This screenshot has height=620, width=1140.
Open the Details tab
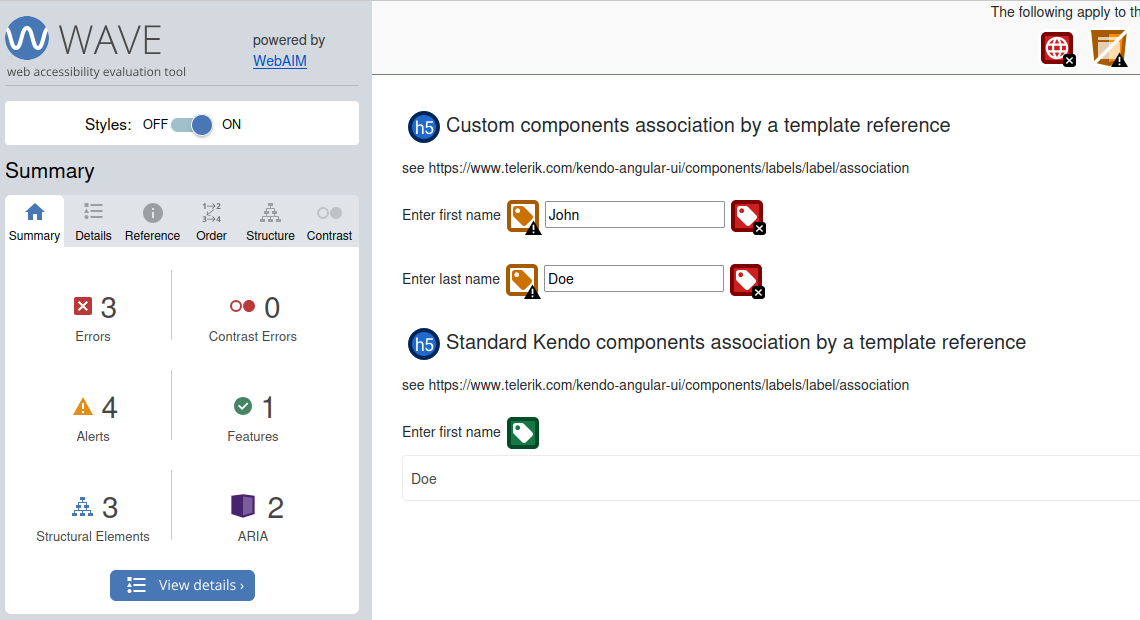click(93, 222)
